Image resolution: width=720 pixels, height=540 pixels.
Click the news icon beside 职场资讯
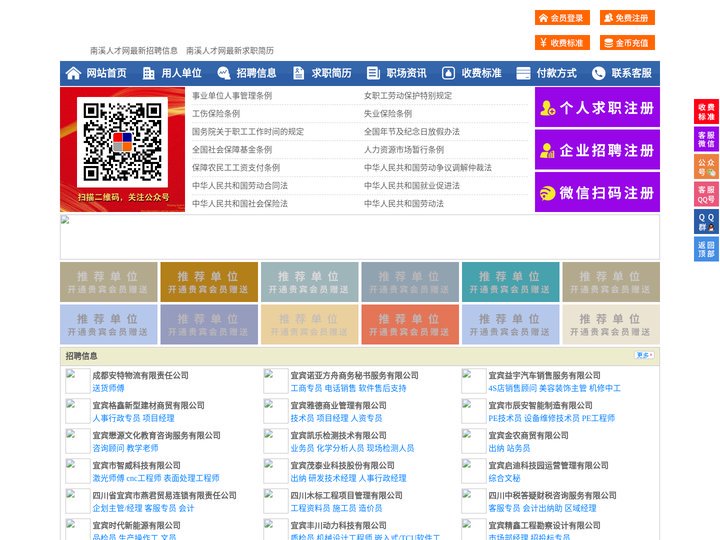[x=373, y=73]
